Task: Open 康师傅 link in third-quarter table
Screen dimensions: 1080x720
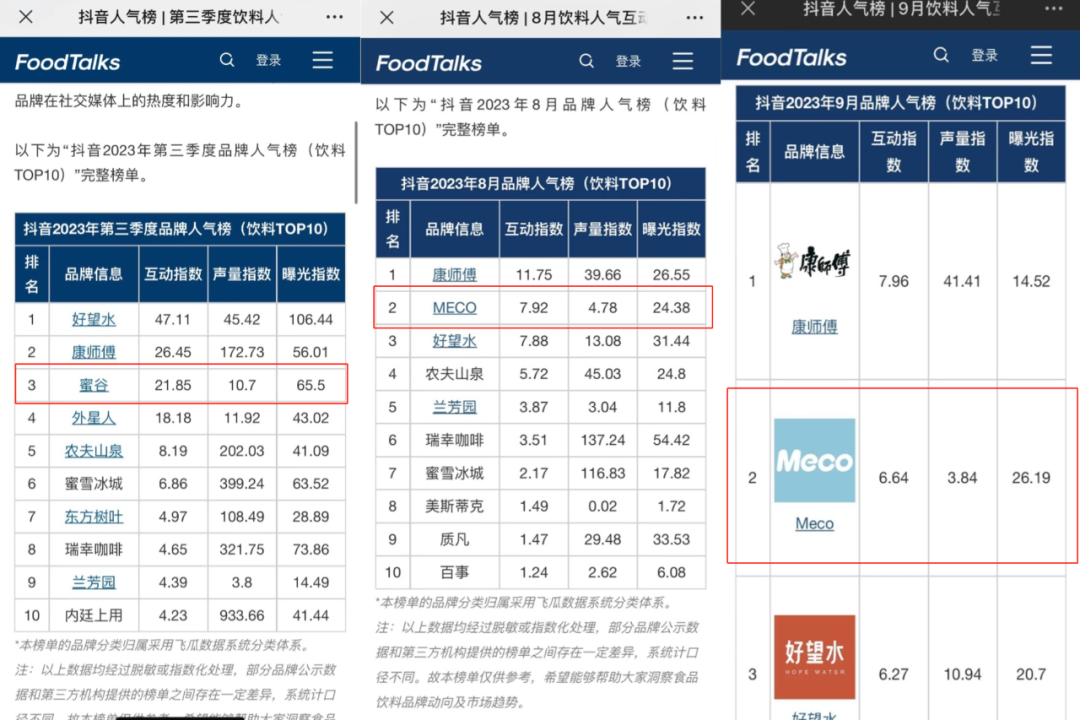Action: coord(94,352)
